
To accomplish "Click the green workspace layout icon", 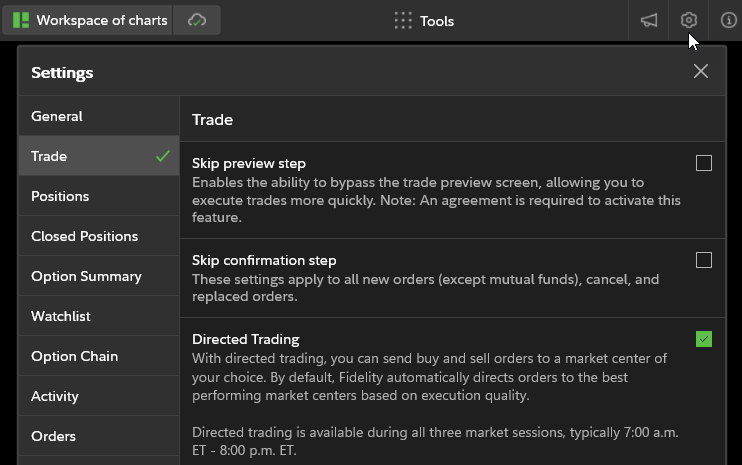I will coord(20,20).
